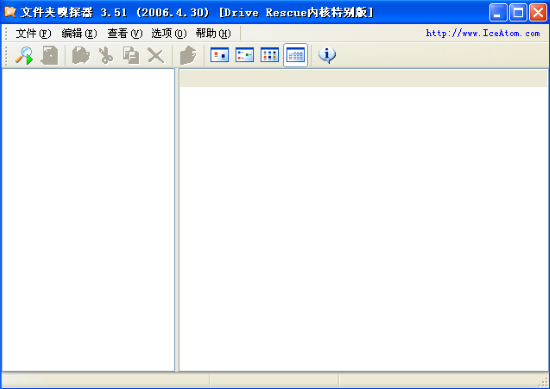Select the details view button
550x389 pixels.
click(x=295, y=55)
